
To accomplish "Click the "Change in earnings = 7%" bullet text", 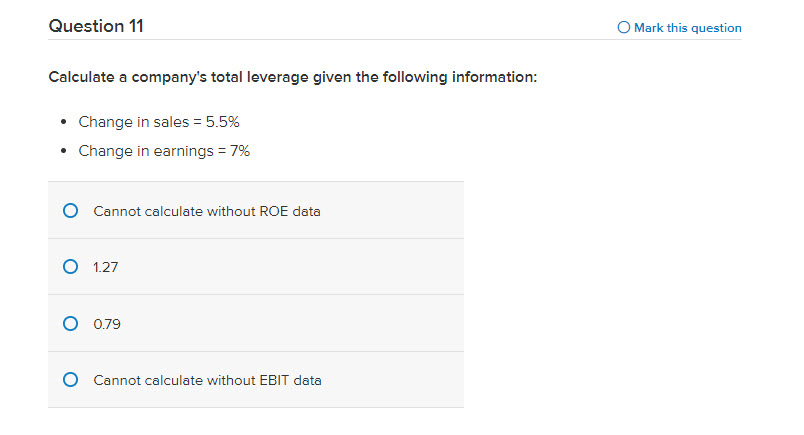I will point(164,151).
